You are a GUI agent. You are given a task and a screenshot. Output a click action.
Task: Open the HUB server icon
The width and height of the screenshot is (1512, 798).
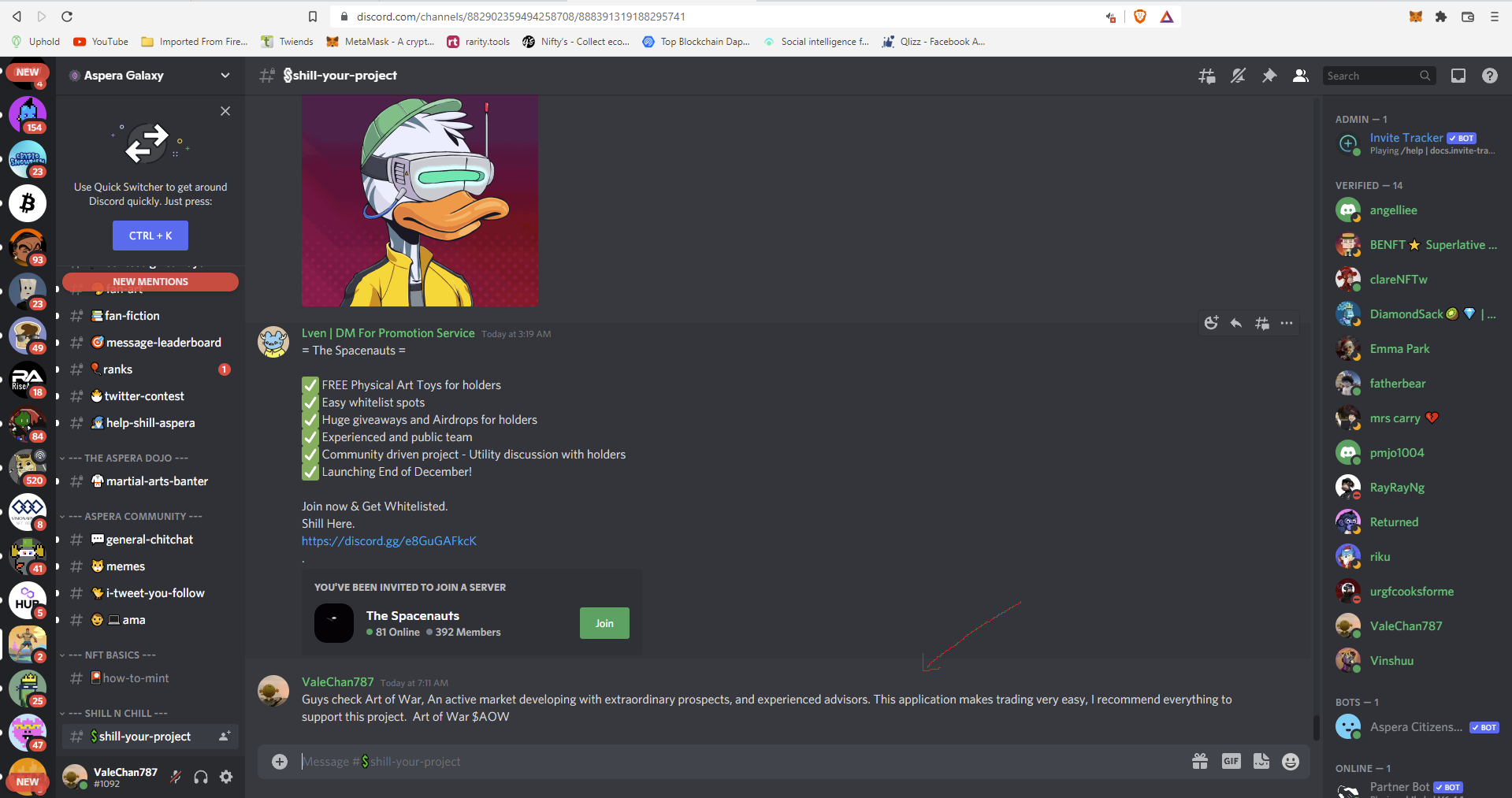[x=28, y=600]
